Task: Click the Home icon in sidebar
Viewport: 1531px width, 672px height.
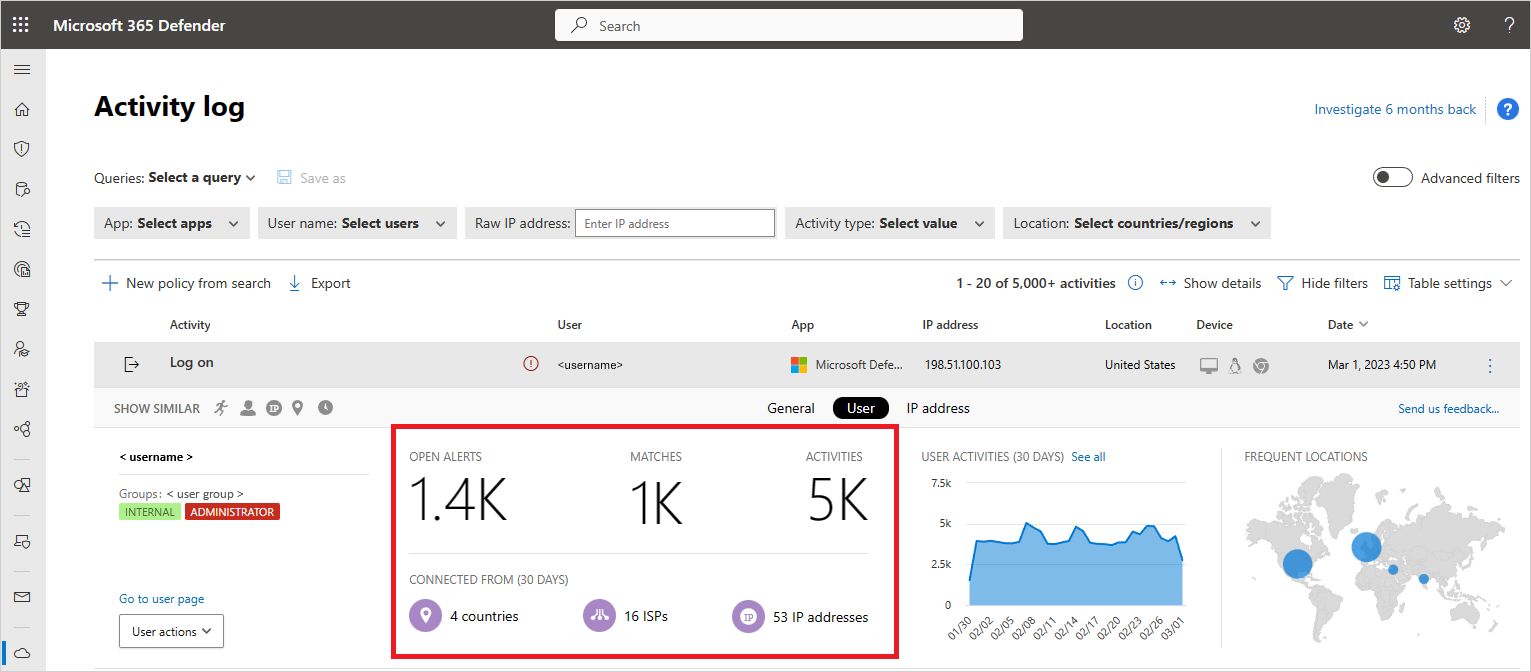Action: pyautogui.click(x=21, y=110)
